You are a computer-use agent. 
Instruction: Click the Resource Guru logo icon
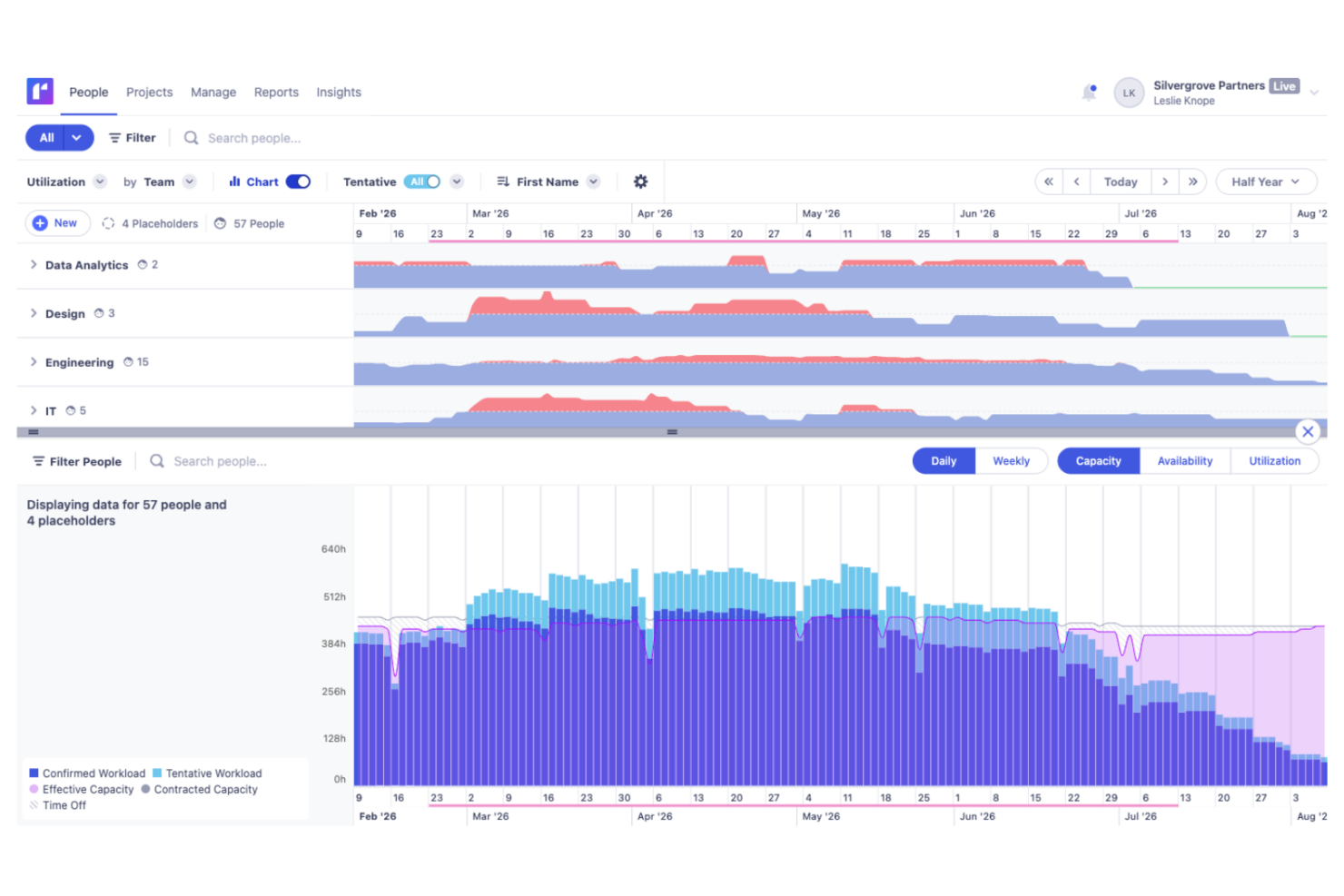[40, 92]
